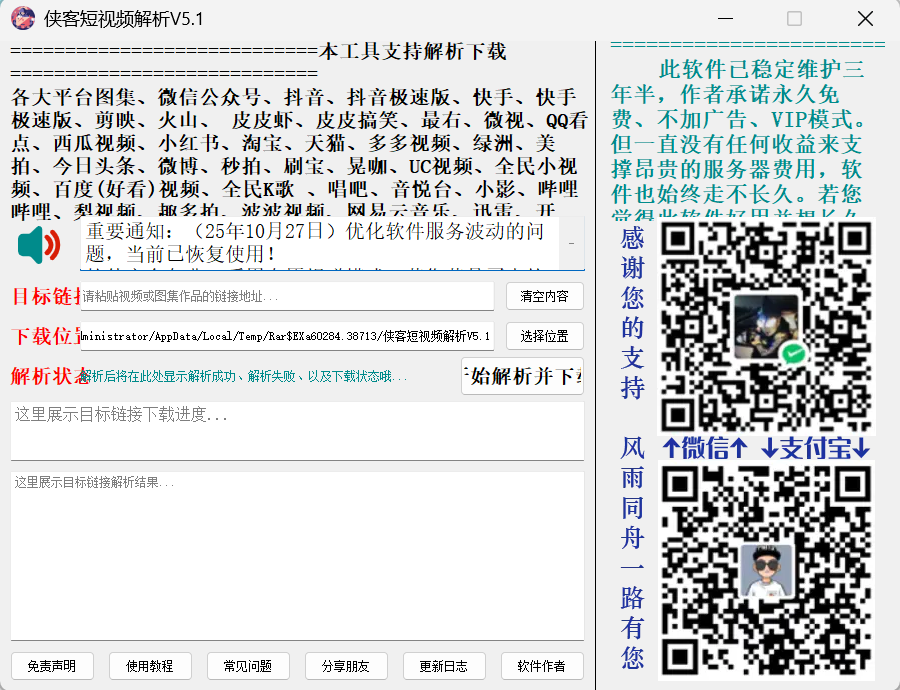Click 分享朋友 to share with friends
900x690 pixels.
click(x=346, y=666)
